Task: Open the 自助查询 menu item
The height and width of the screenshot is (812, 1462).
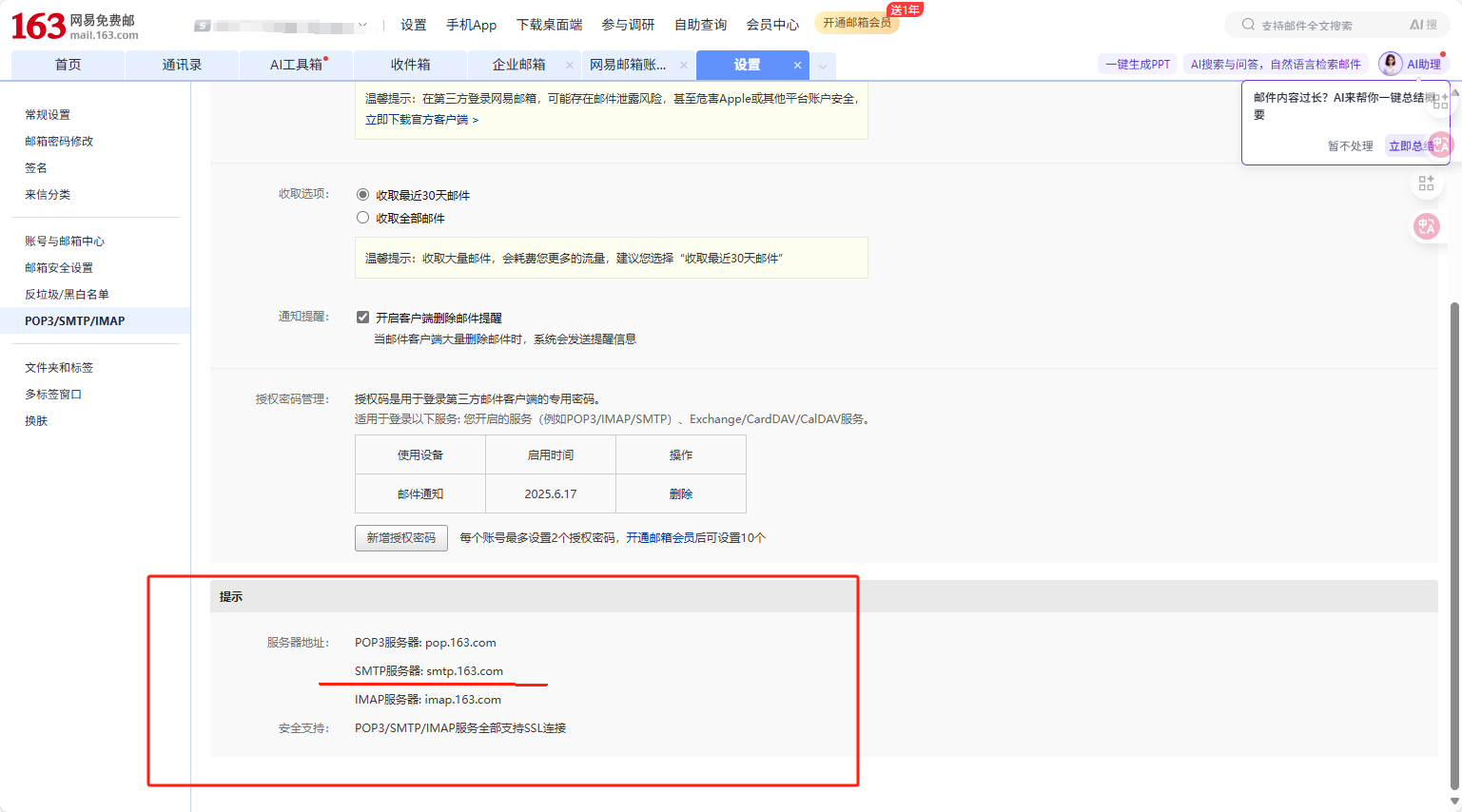Action: coord(700,25)
